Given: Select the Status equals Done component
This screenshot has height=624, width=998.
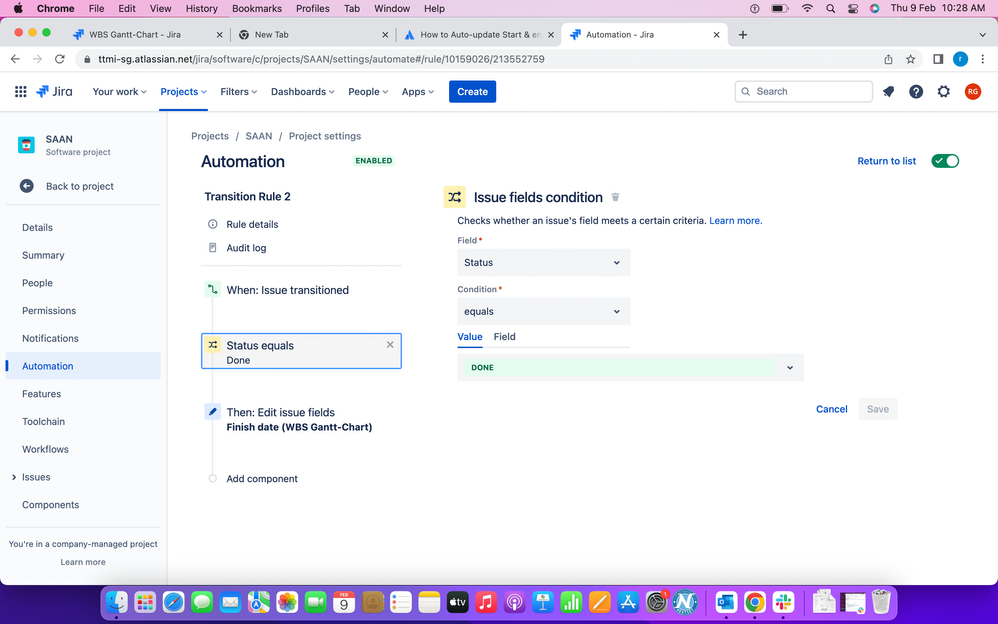Looking at the screenshot, I should click(301, 351).
